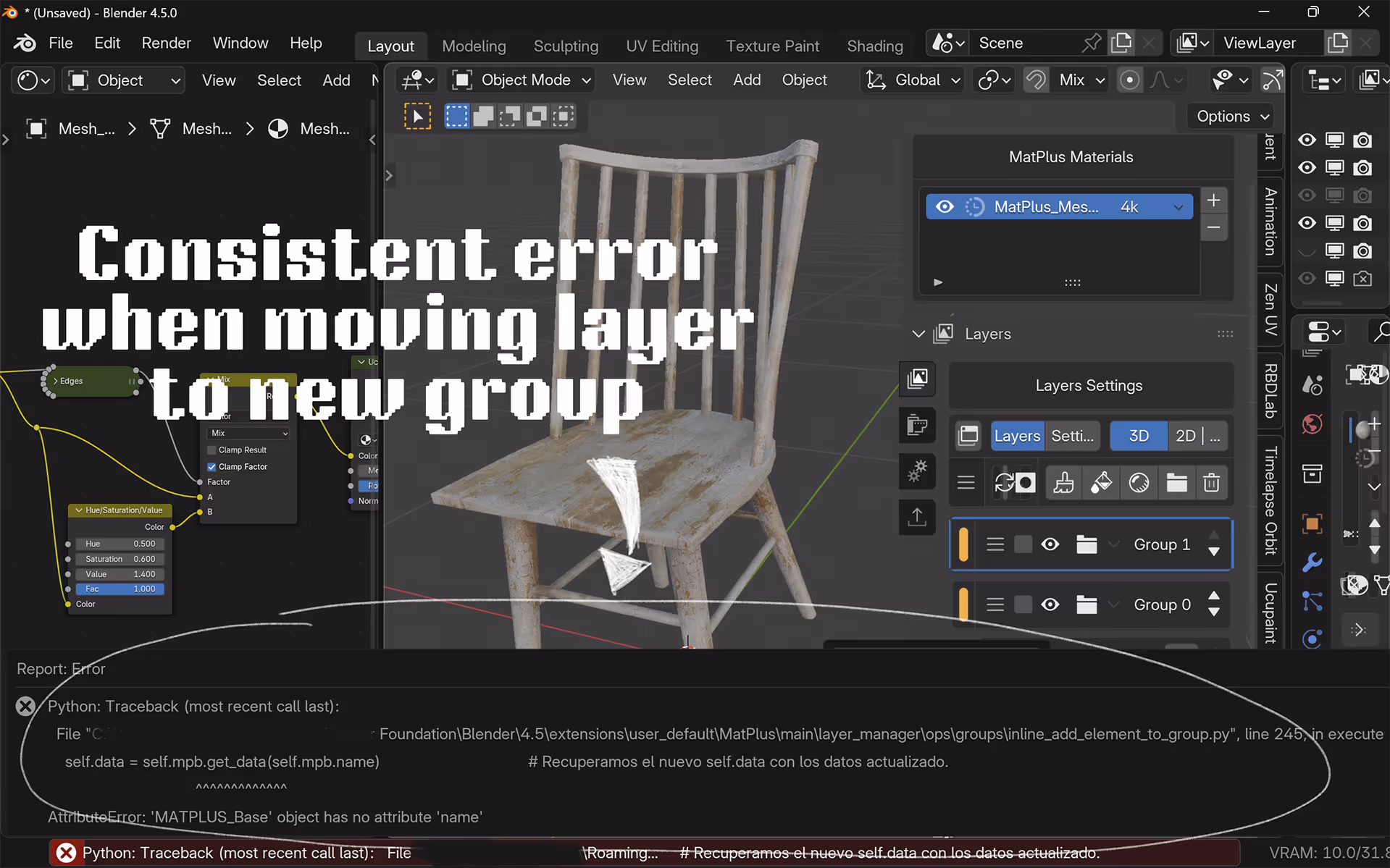The height and width of the screenshot is (868, 1390).
Task: Open the Render menu
Action: (166, 43)
